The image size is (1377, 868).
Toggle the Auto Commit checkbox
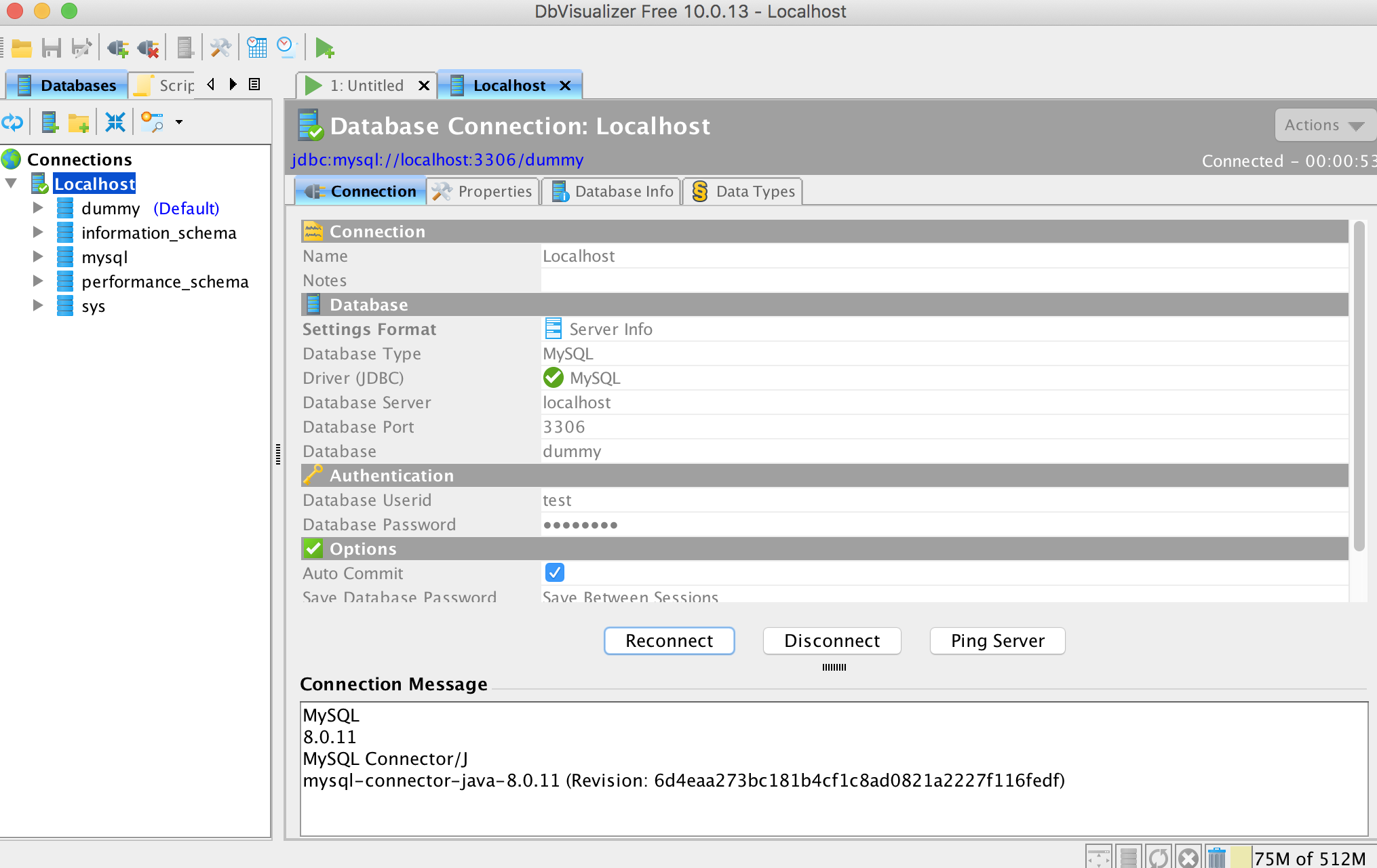(x=554, y=572)
